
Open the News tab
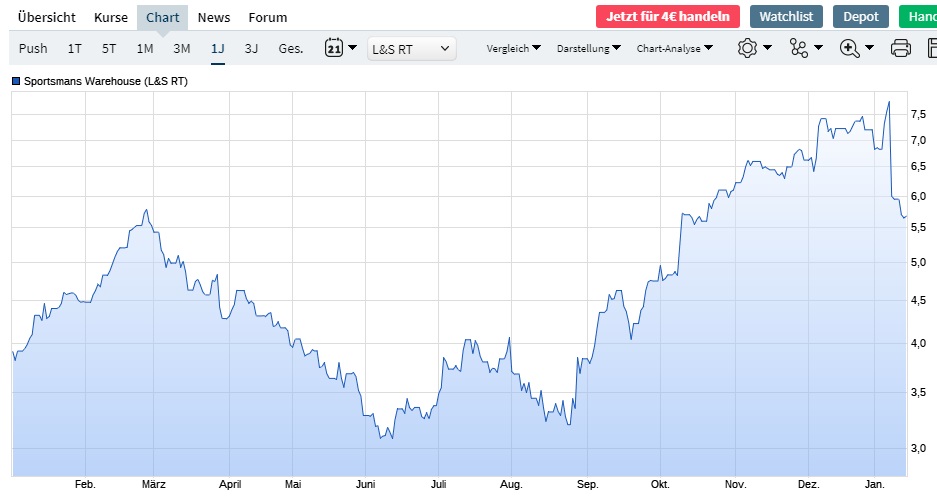tap(213, 17)
